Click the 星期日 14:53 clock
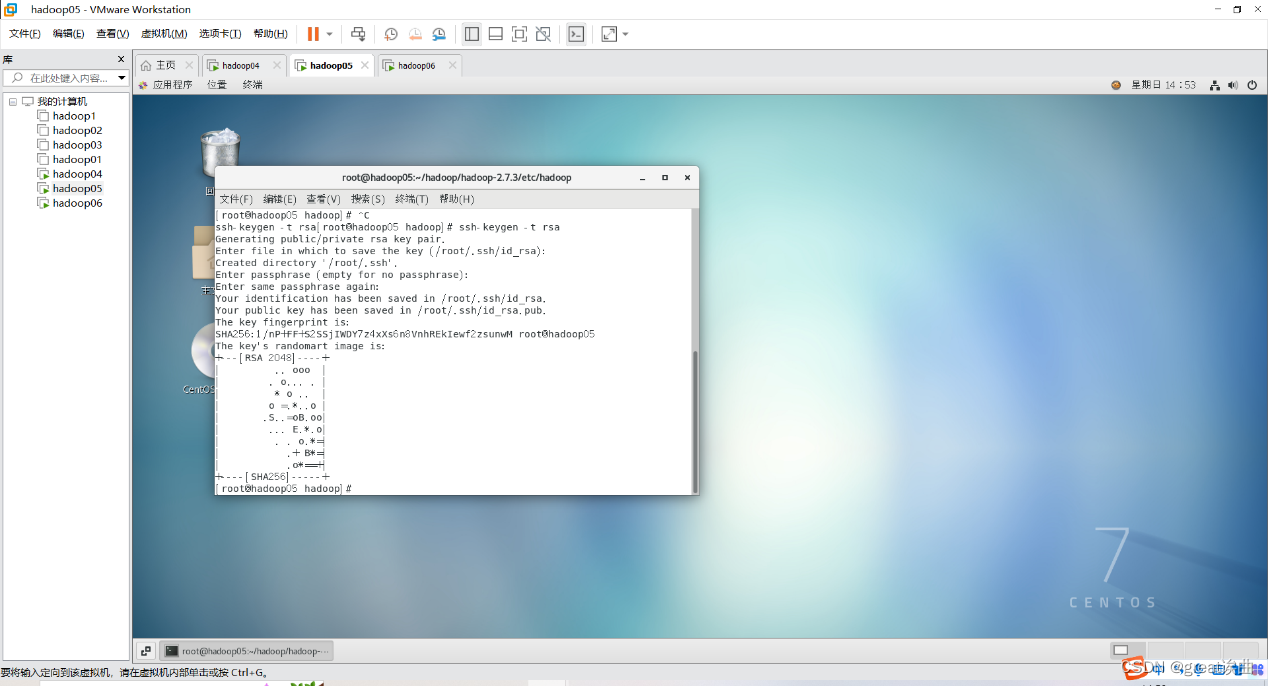Image resolution: width=1268 pixels, height=686 pixels. [x=1163, y=85]
